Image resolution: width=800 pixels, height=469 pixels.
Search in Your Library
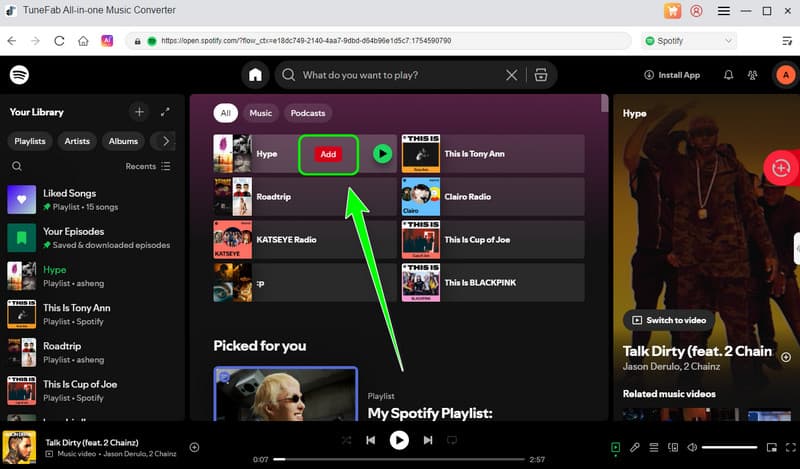tap(17, 166)
